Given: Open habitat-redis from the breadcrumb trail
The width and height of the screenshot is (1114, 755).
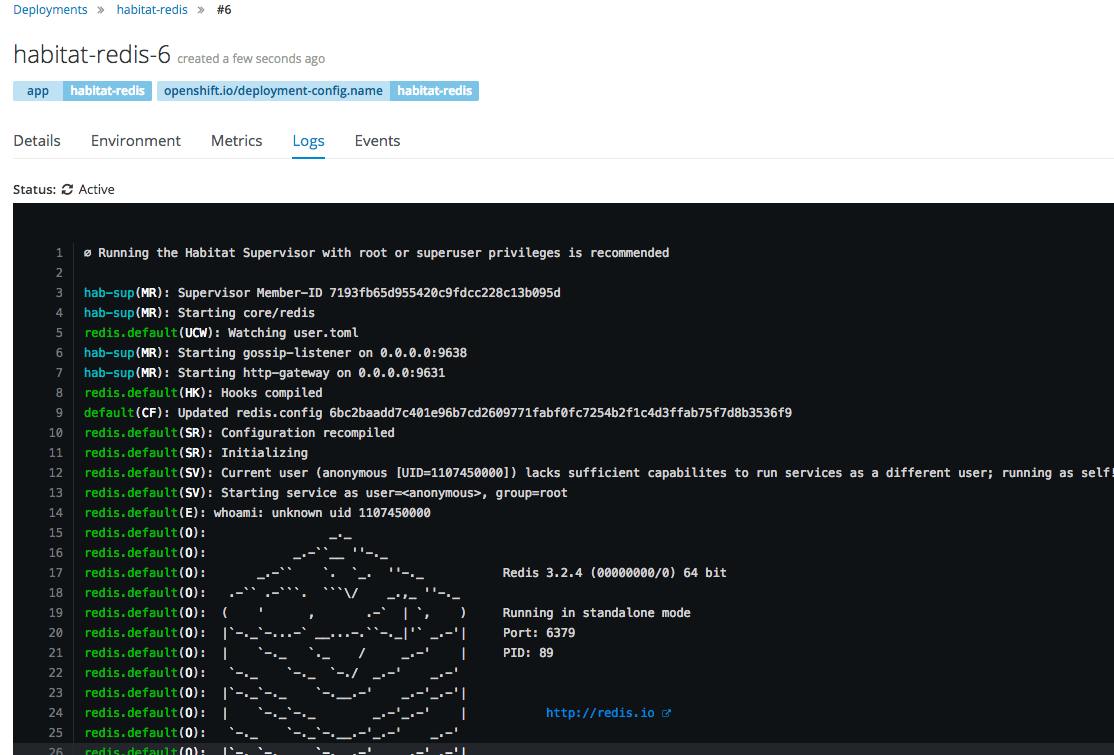Looking at the screenshot, I should [x=151, y=9].
